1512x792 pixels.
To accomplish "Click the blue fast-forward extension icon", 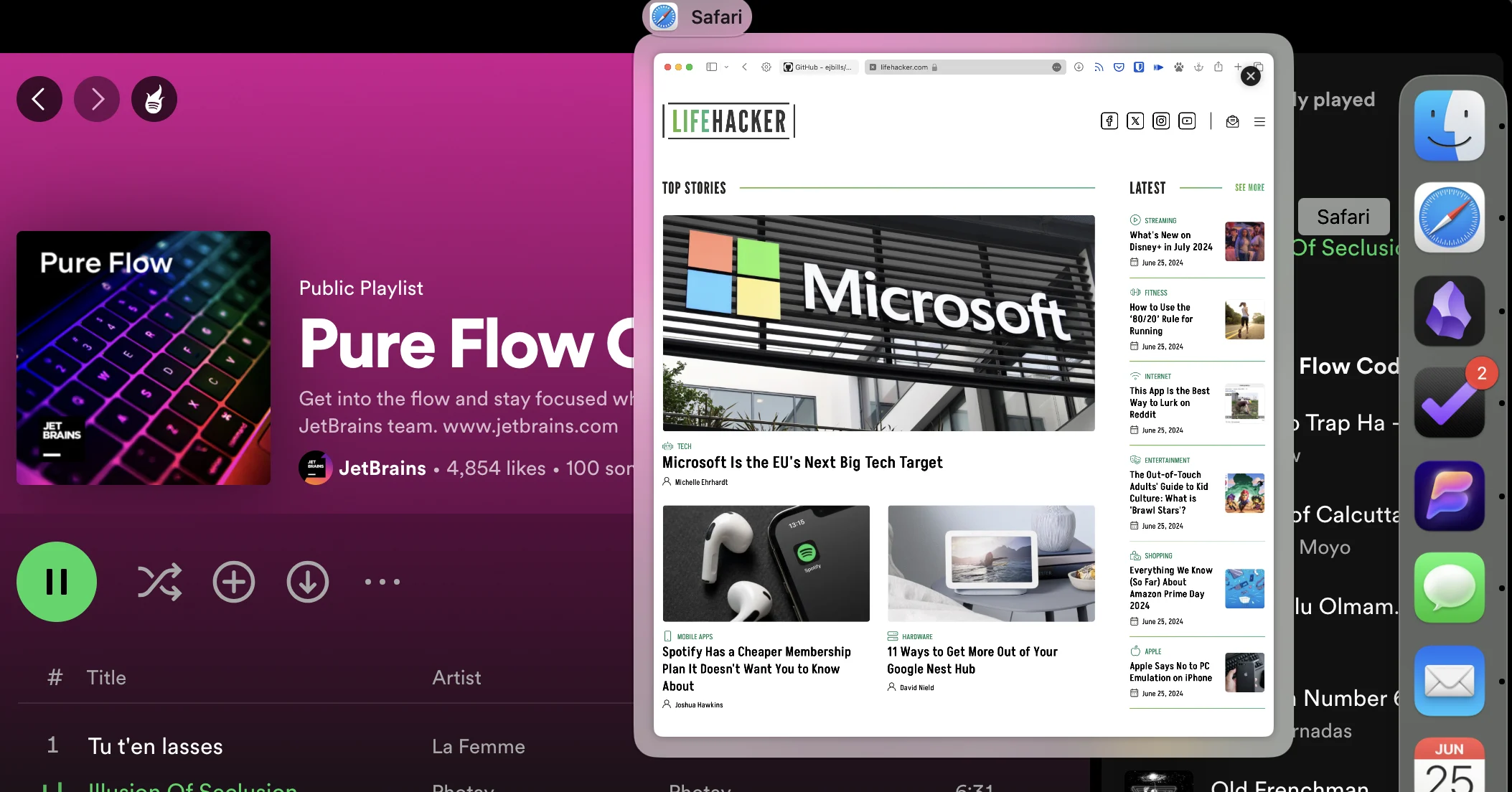I will point(1158,67).
